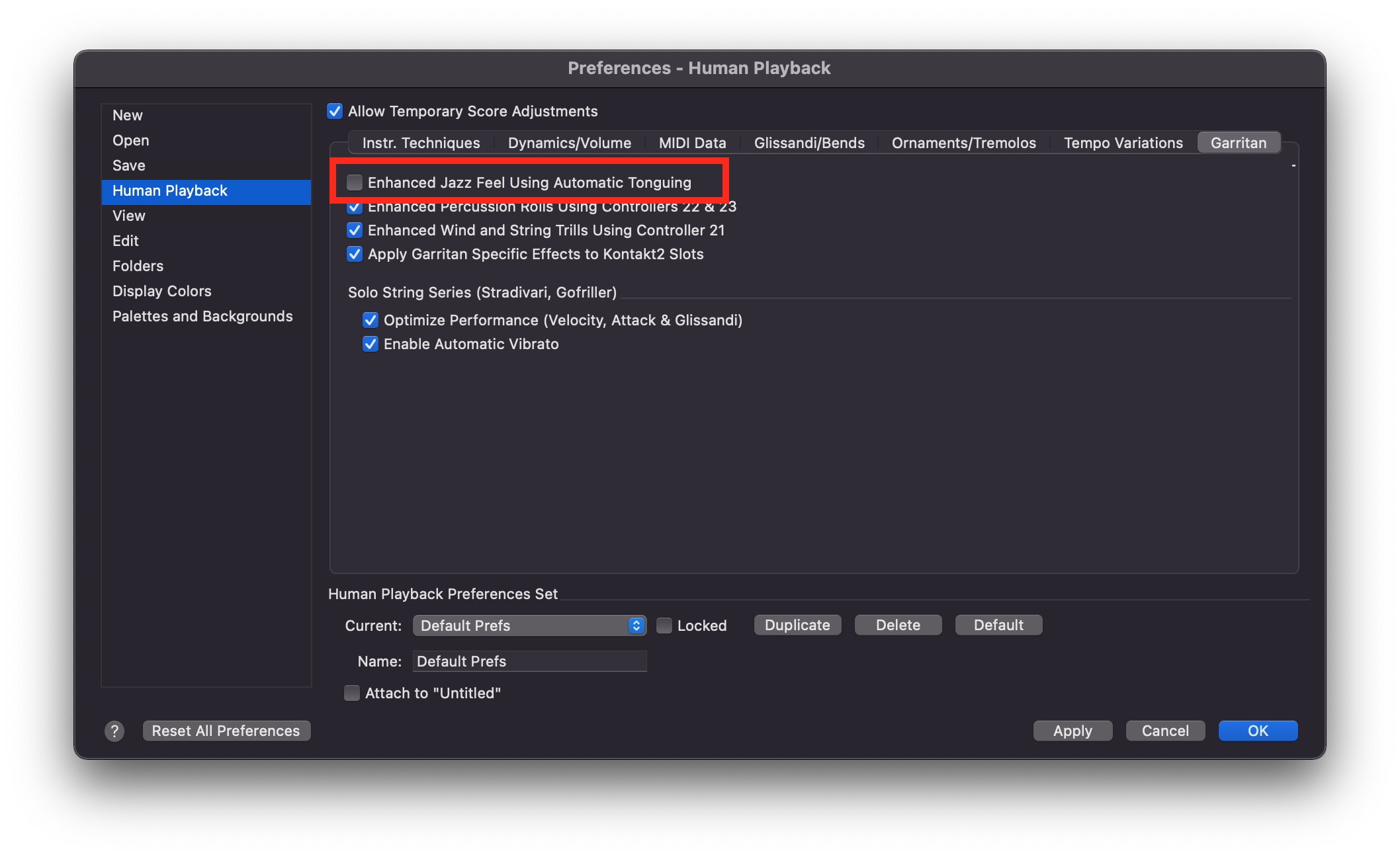Open the Current Default Prefs dropdown
The width and height of the screenshot is (1400, 857).
(x=529, y=626)
